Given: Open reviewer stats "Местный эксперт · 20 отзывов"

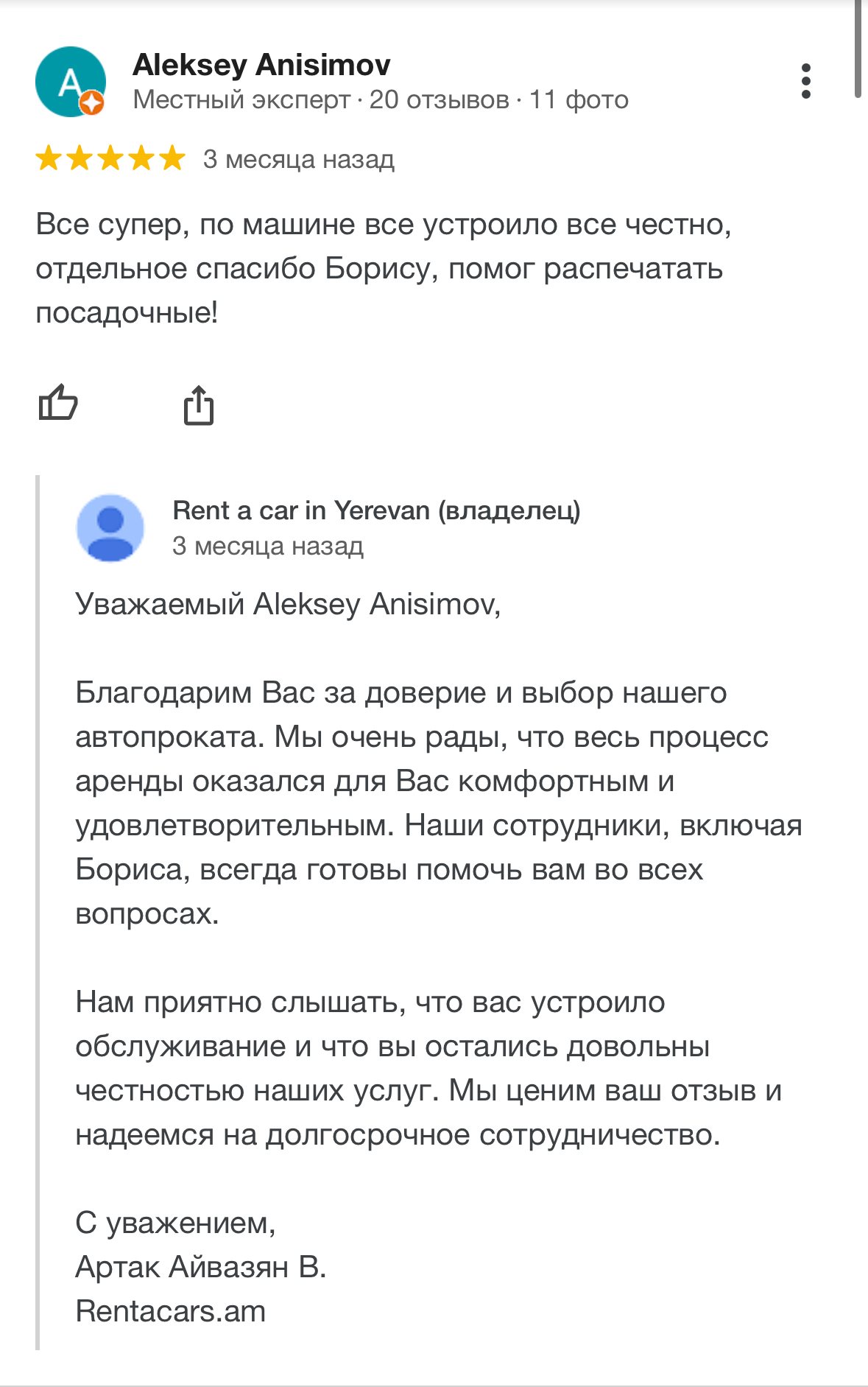Looking at the screenshot, I should tap(321, 99).
